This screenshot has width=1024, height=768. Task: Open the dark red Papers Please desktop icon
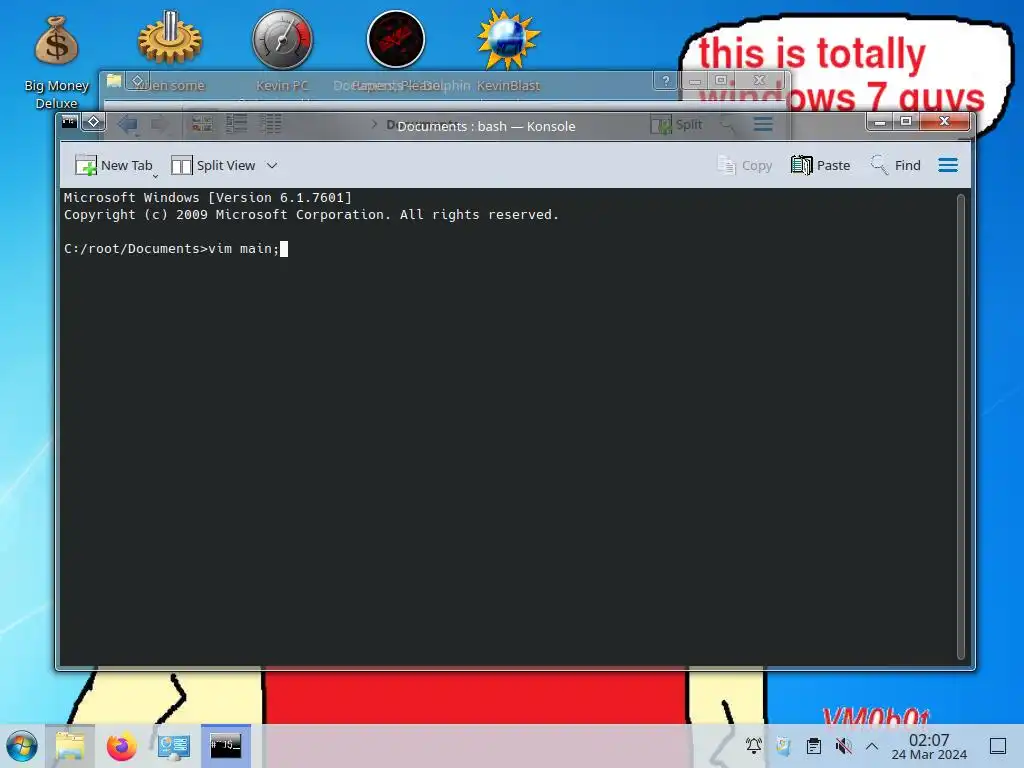(396, 39)
